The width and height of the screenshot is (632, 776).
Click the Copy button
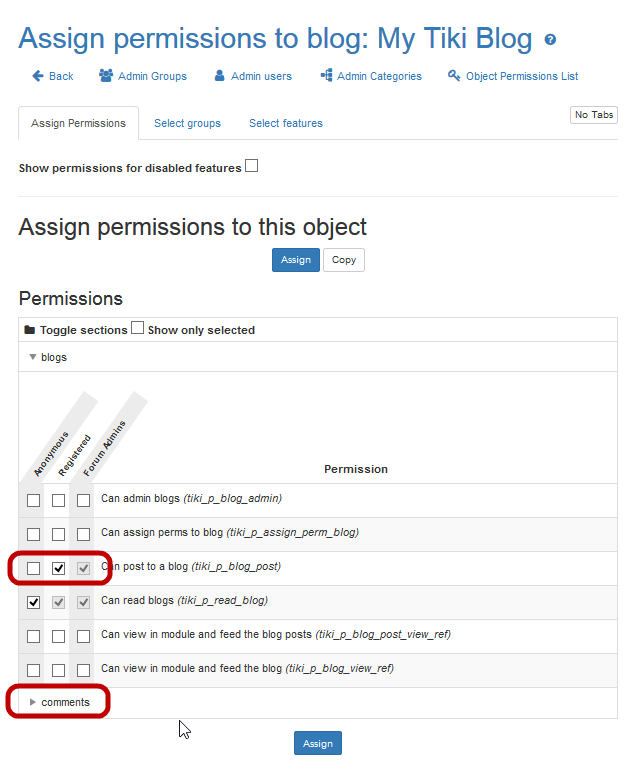click(x=344, y=260)
